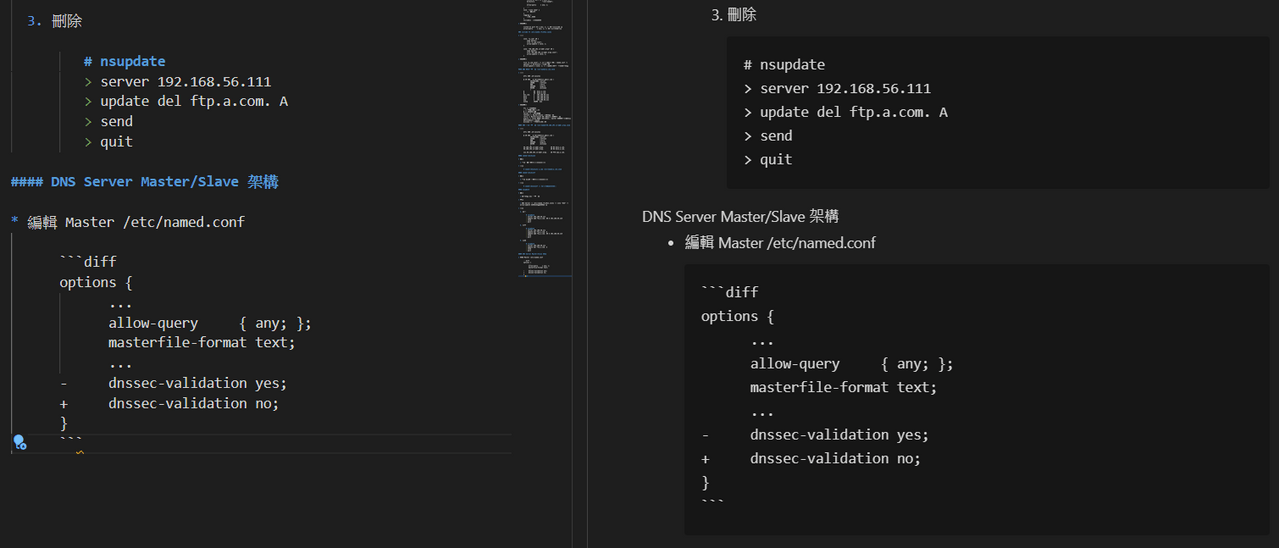
Task: Click '- dnssec-validation yes;' in source editor
Action: 173,383
